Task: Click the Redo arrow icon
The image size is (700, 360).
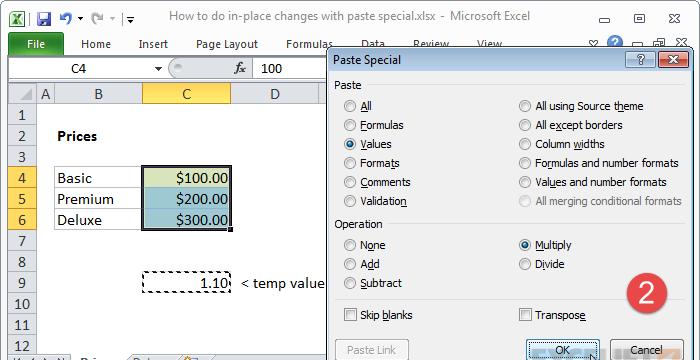Action: 97,18
